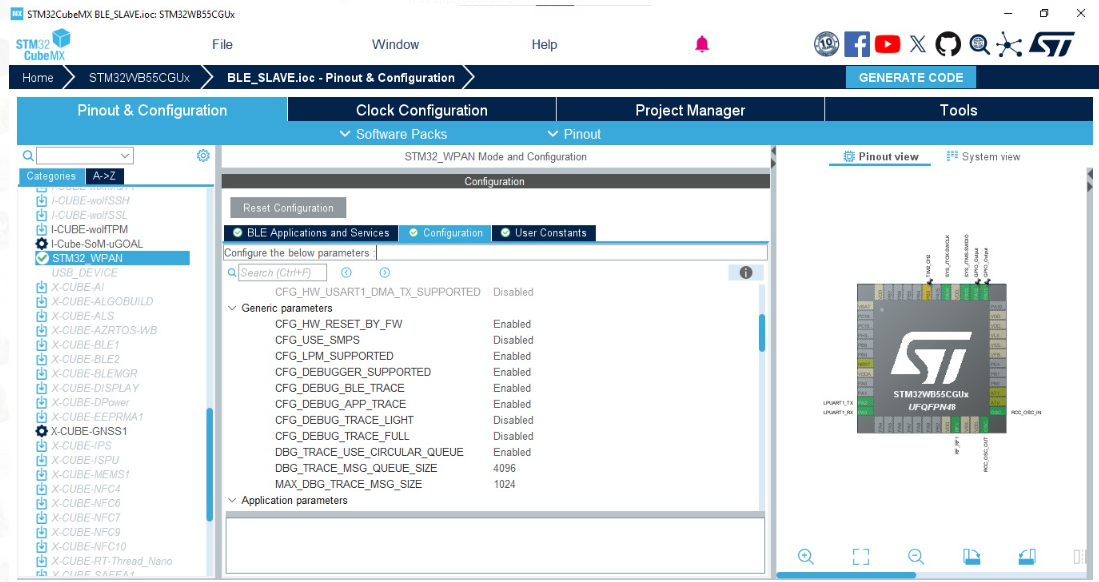Collapse the Generic parameters section
Viewport: 1099px width, 582px height.
click(x=232, y=308)
